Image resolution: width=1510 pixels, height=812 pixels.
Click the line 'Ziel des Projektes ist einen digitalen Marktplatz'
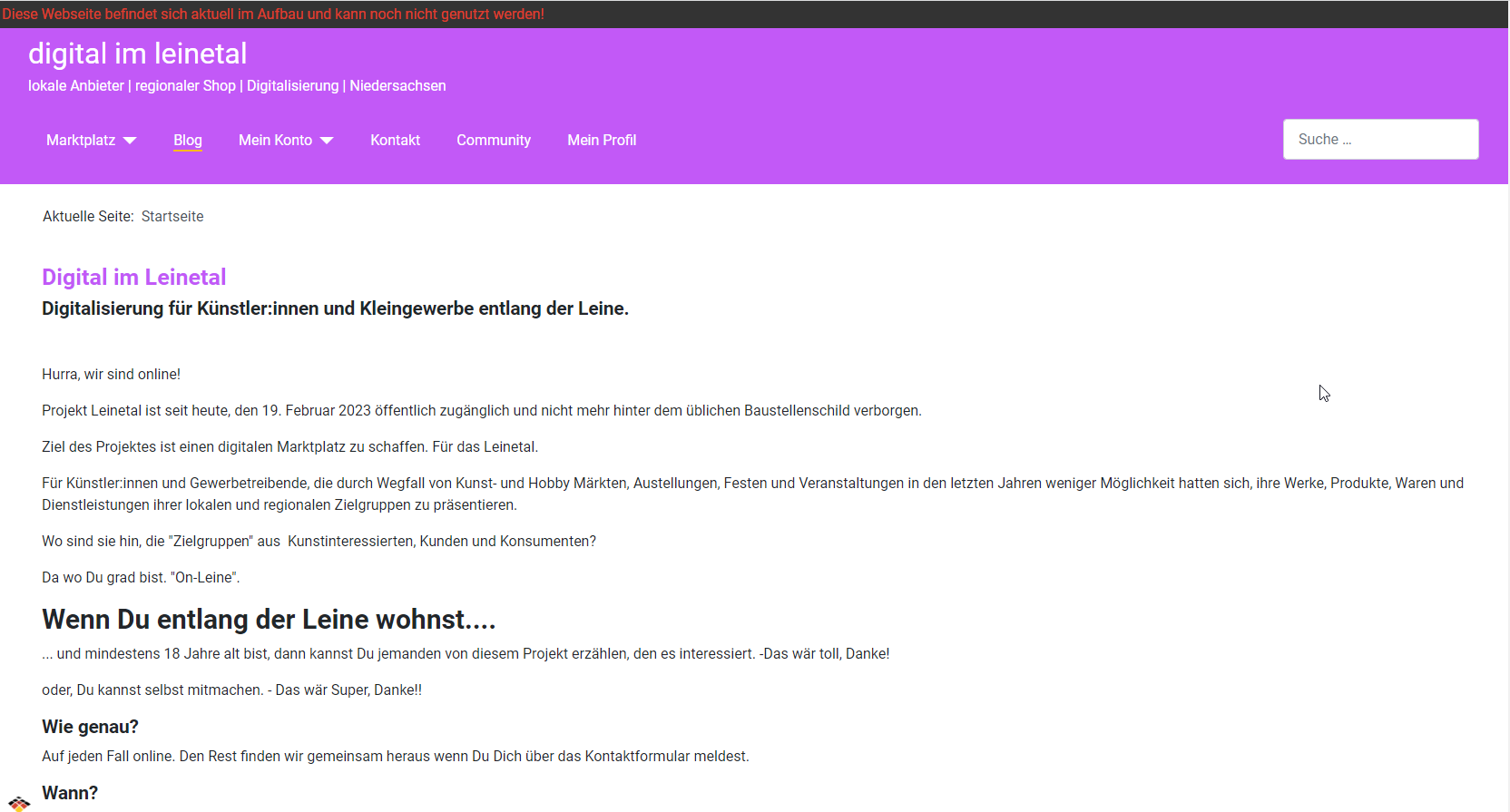point(289,446)
